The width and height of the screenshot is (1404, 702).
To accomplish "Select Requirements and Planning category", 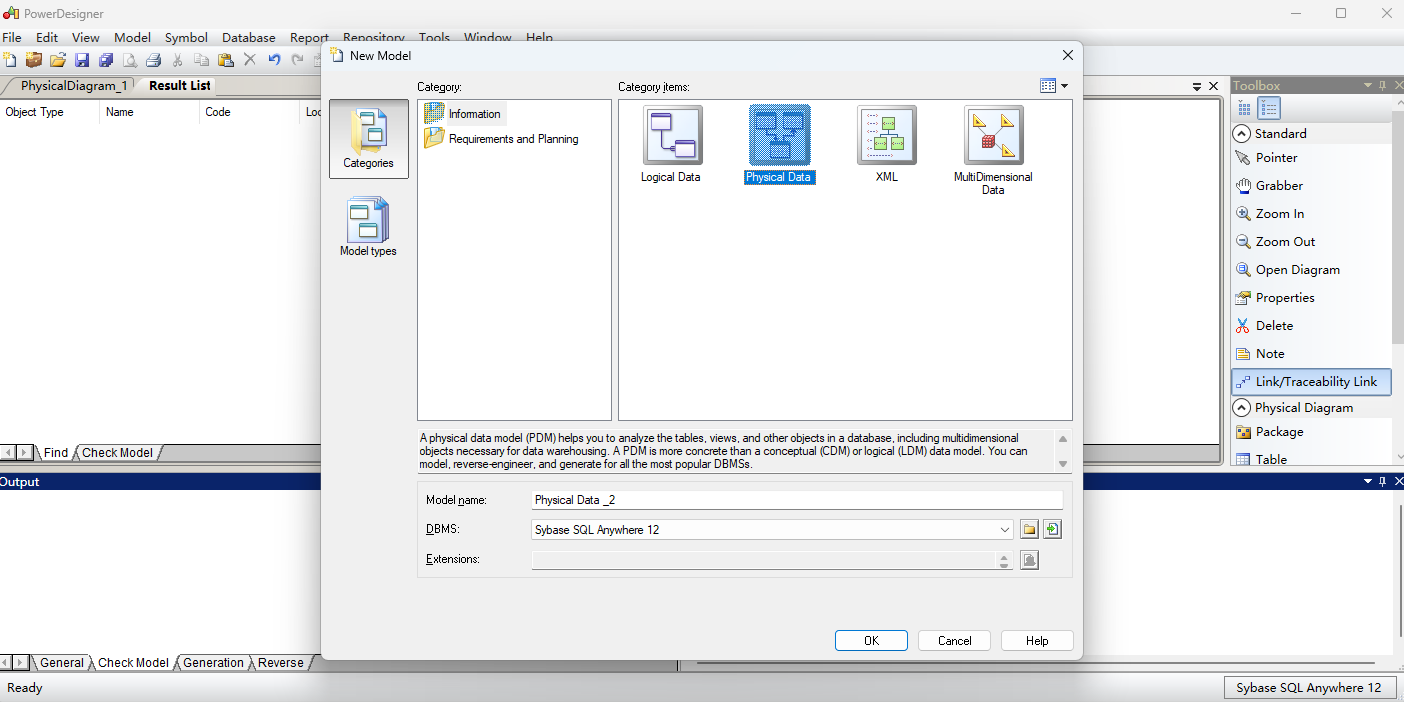I will tap(513, 139).
